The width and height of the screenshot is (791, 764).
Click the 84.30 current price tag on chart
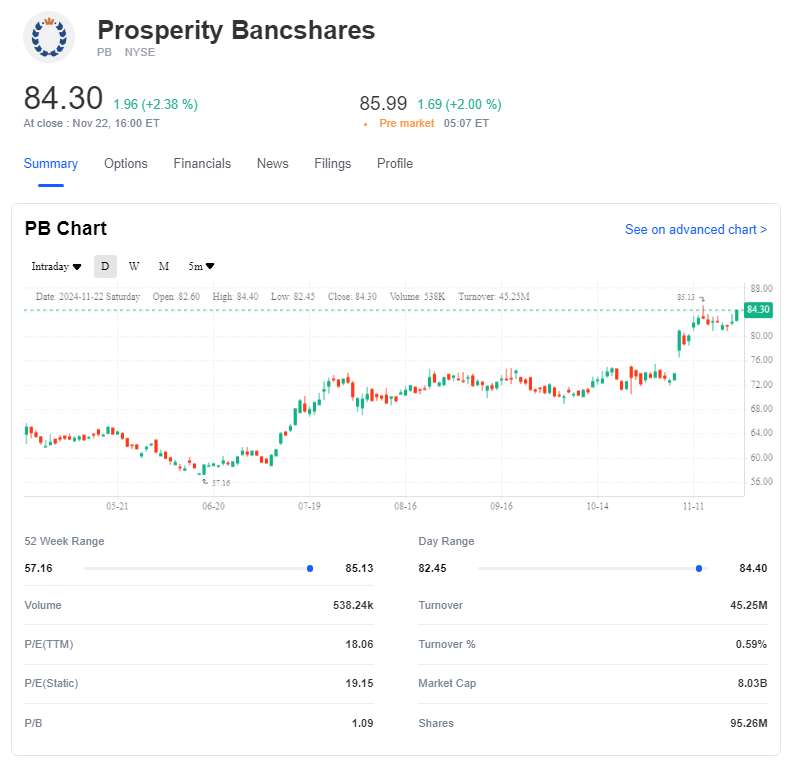tap(758, 310)
